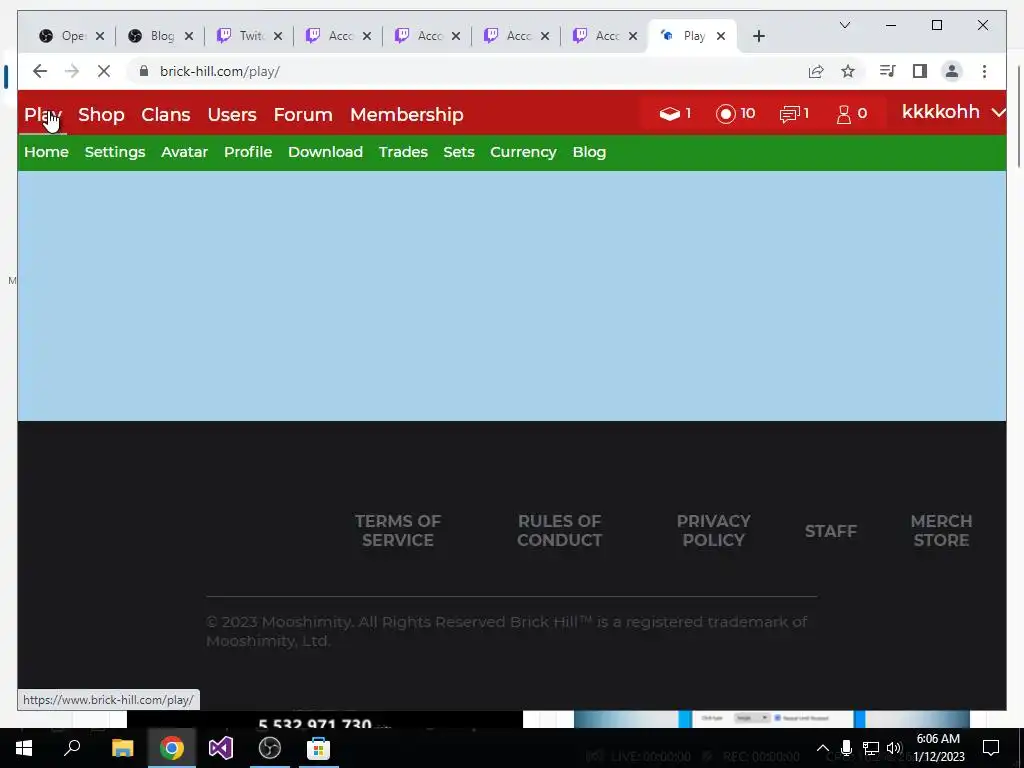
Task: Open a new browser tab
Action: pos(758,36)
